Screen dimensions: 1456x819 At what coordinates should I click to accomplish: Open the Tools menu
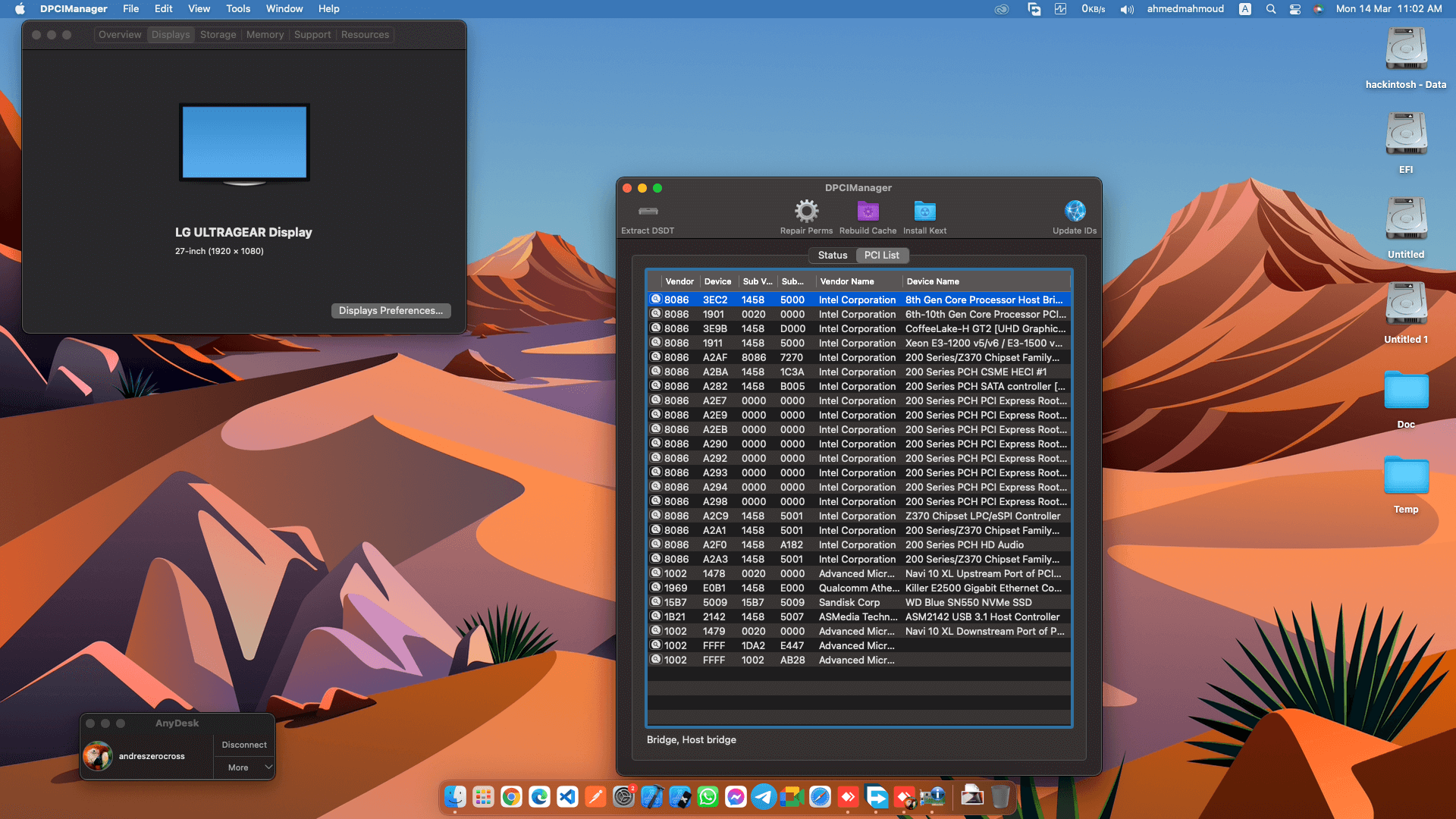tap(238, 9)
